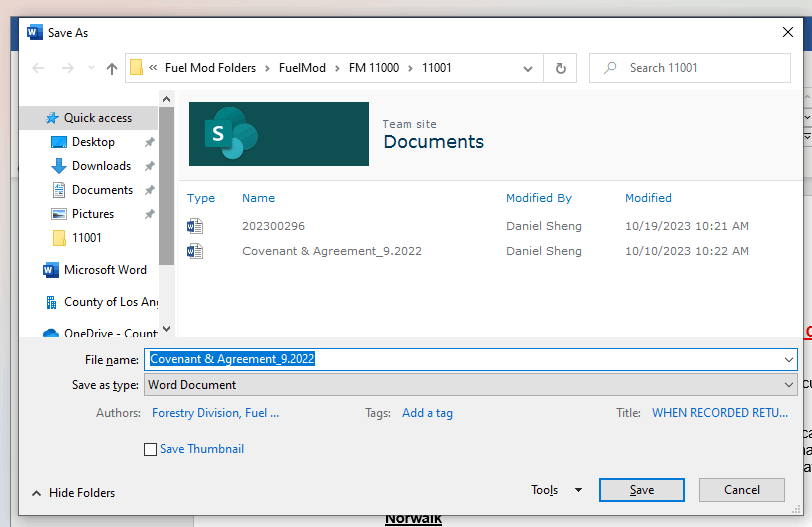Click Word icon for Covenant & Agreement file

[195, 251]
